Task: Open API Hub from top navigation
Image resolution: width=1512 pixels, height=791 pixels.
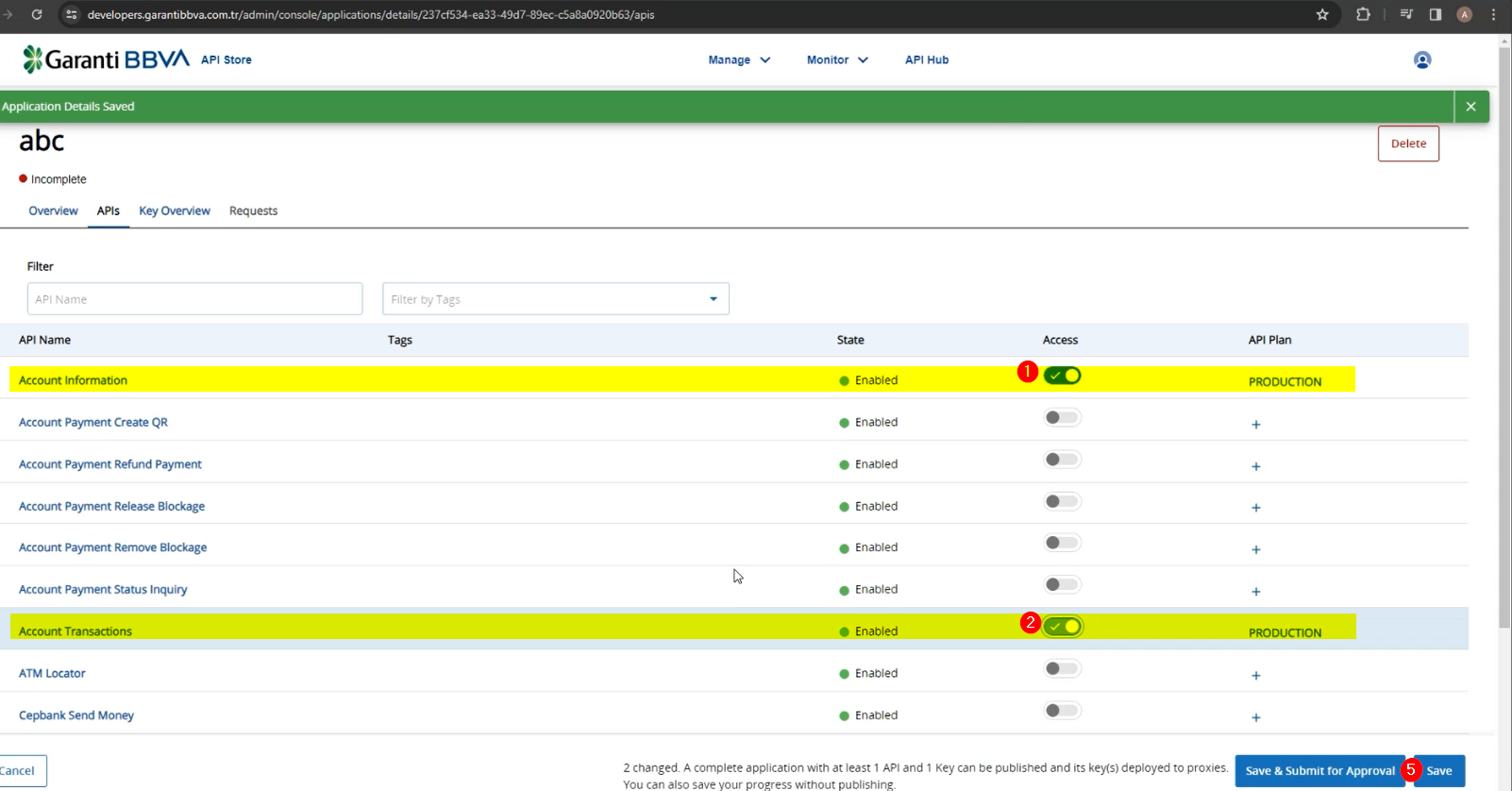Action: (927, 59)
